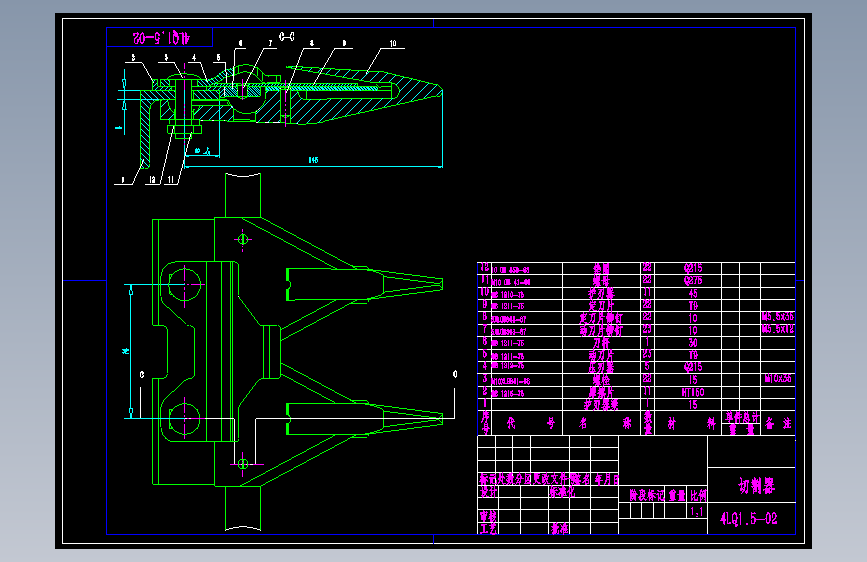
Task: Click the upper guard finger tip
Action: (x=440, y=284)
